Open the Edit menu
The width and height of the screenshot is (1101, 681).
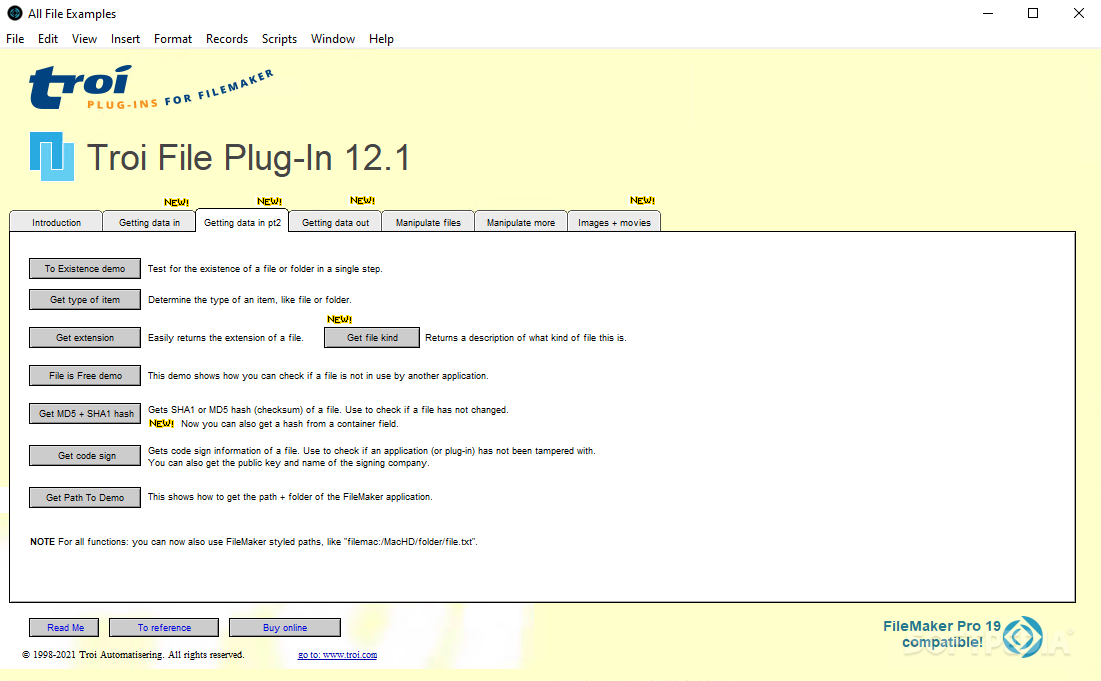click(x=48, y=39)
